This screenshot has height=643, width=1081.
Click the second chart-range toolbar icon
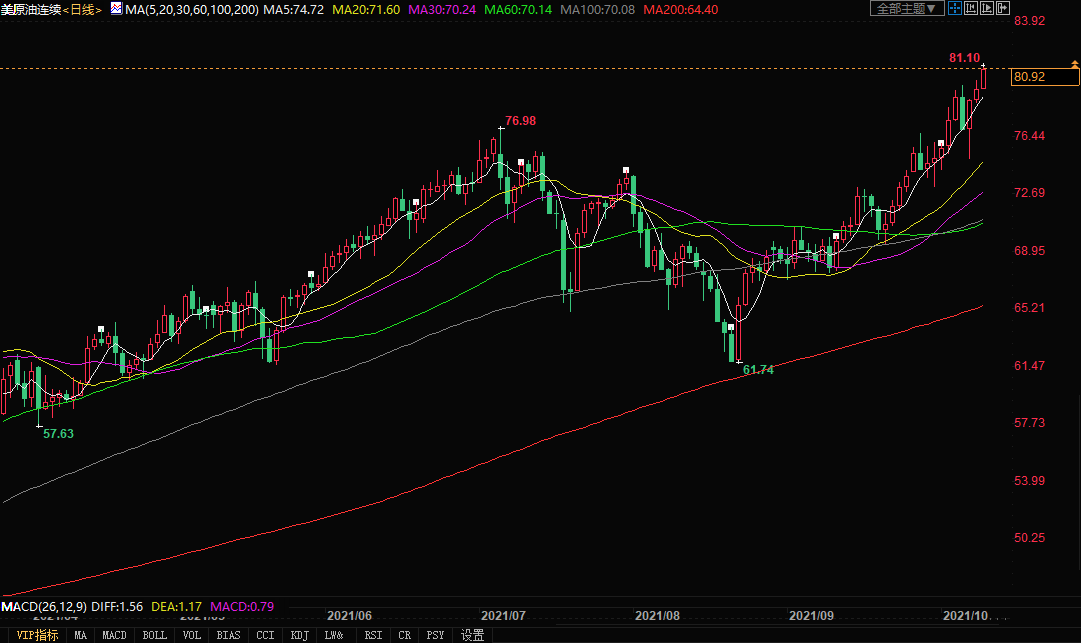click(971, 9)
